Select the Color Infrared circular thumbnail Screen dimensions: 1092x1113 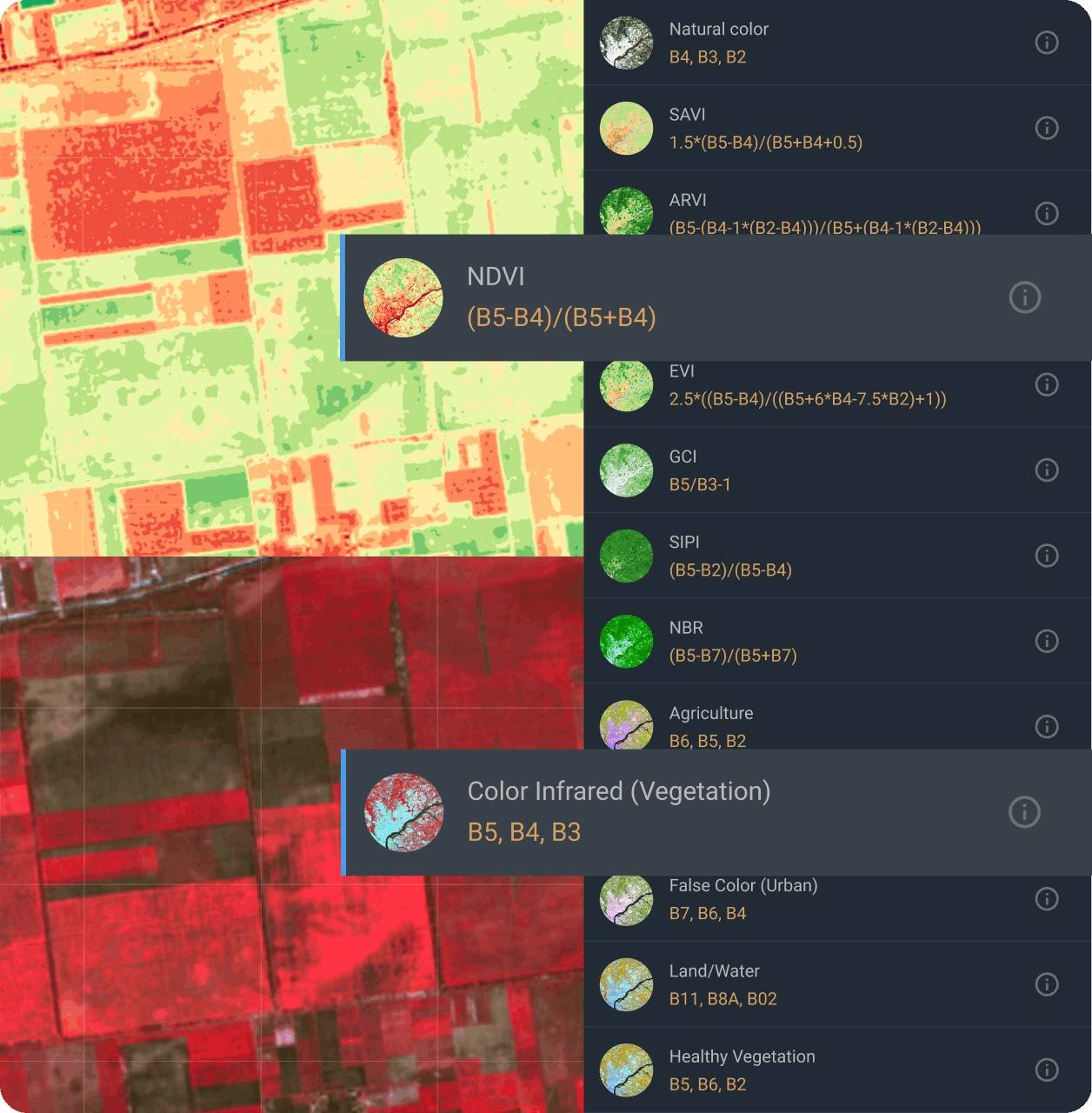tap(403, 812)
